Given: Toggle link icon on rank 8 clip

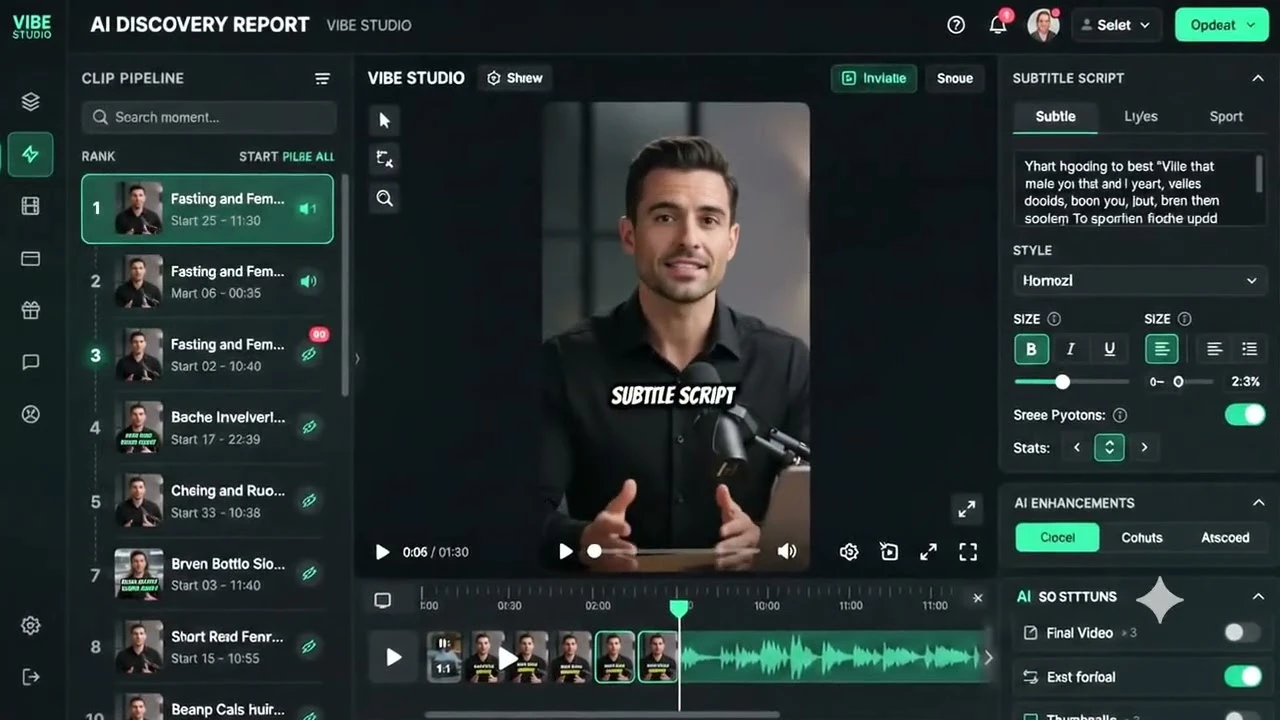Looking at the screenshot, I should [309, 647].
